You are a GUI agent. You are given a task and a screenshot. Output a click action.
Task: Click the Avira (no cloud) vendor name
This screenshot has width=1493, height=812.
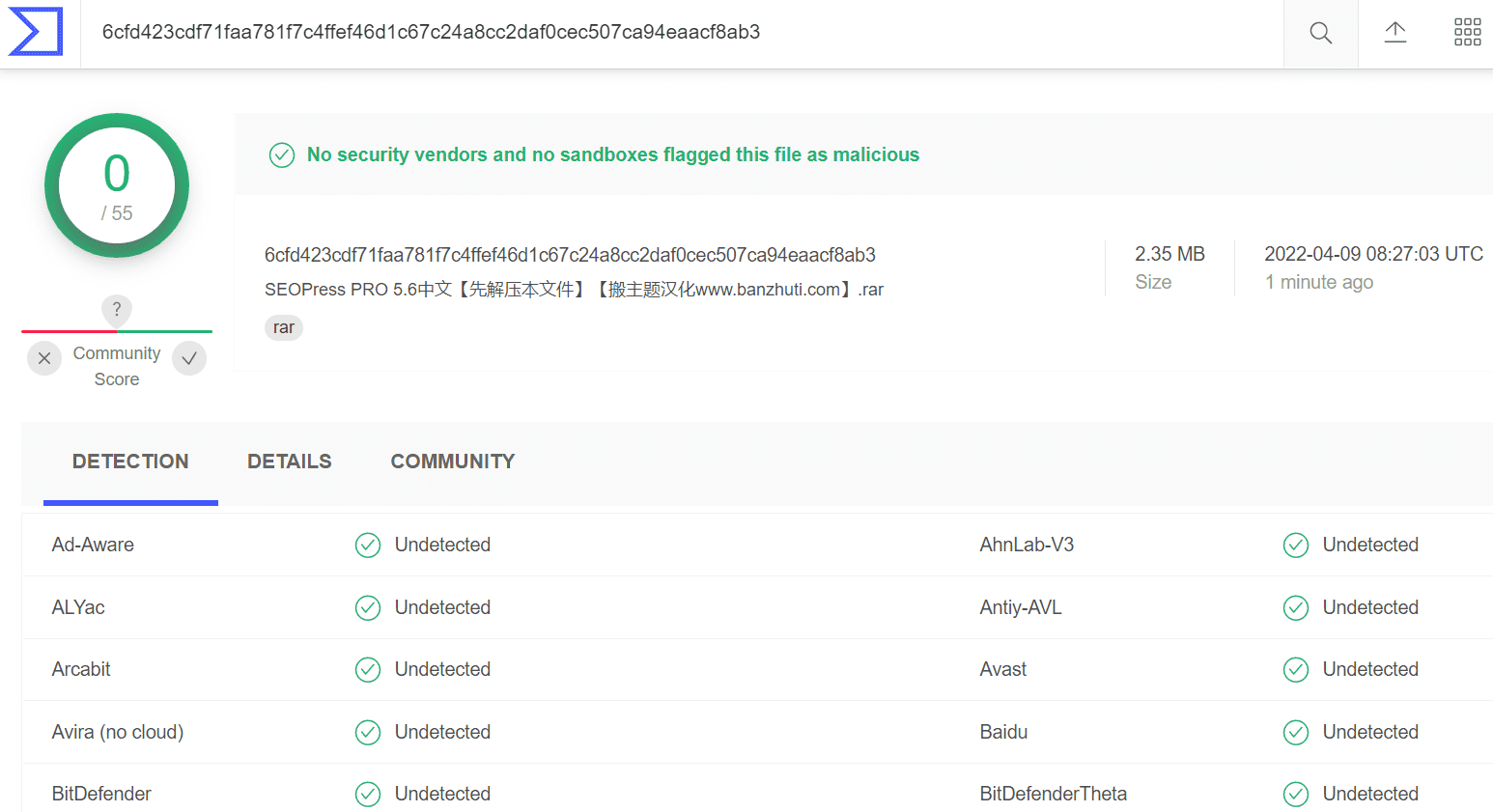(x=118, y=733)
